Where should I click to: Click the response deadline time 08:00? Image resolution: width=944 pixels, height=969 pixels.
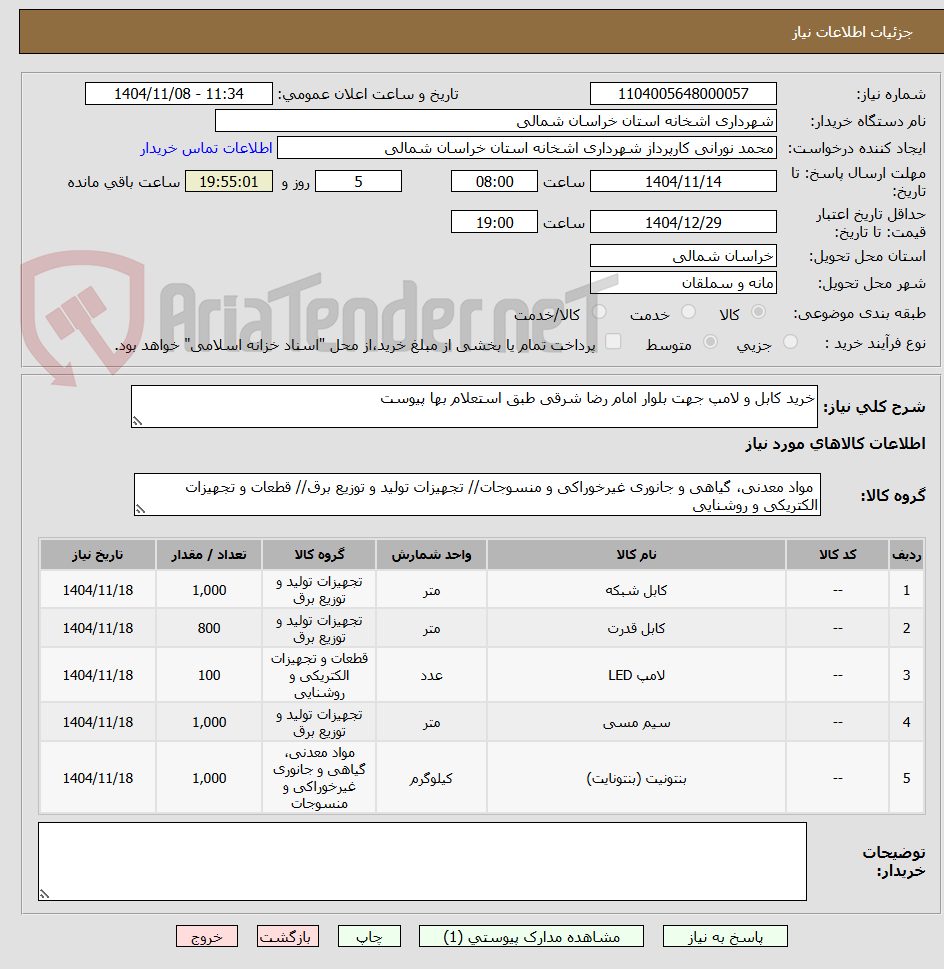pyautogui.click(x=494, y=182)
